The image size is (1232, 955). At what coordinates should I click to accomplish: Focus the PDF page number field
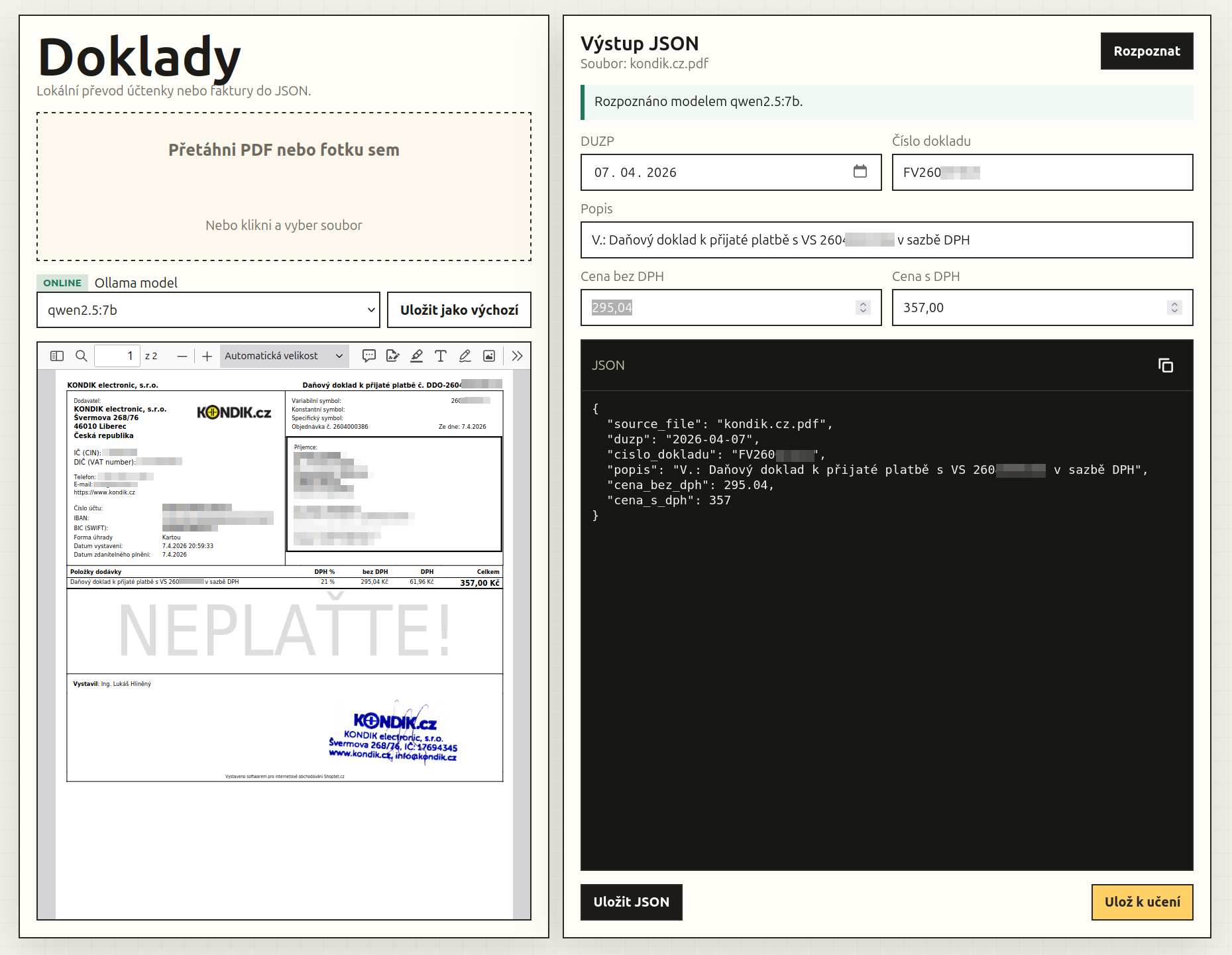(x=117, y=356)
